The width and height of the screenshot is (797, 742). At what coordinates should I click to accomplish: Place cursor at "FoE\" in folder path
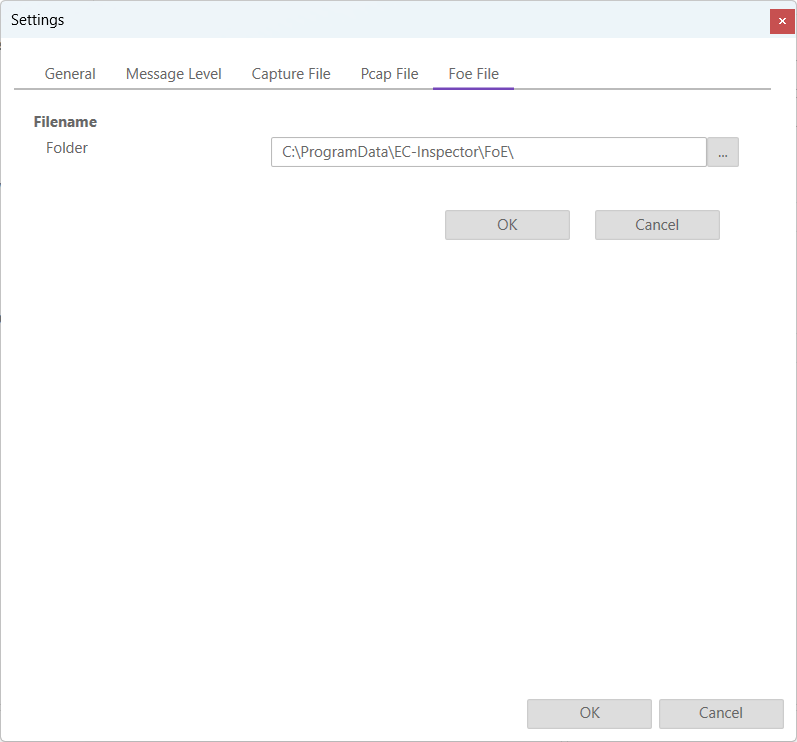pos(496,152)
